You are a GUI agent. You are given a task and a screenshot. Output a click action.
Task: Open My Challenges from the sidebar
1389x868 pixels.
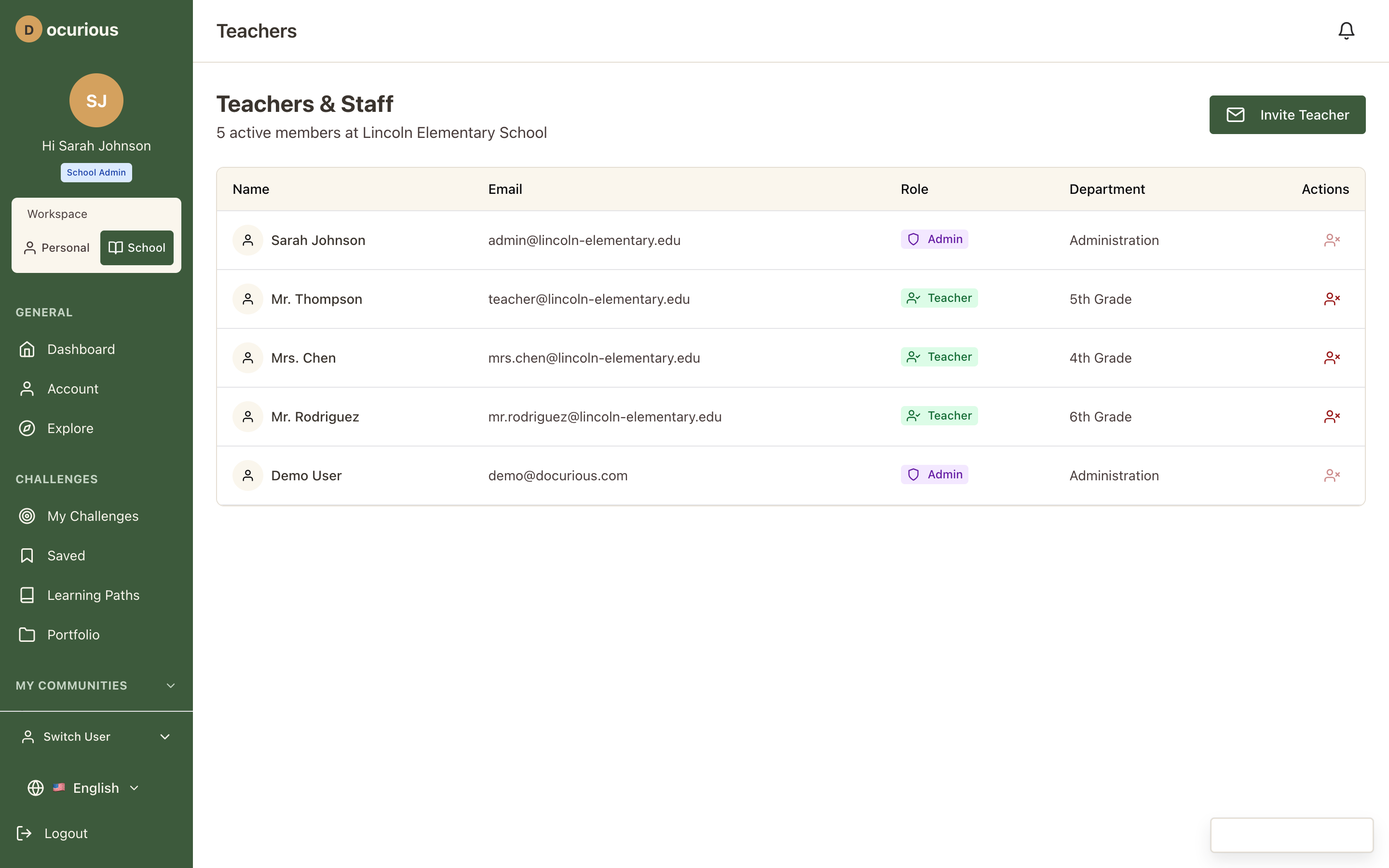point(93,516)
